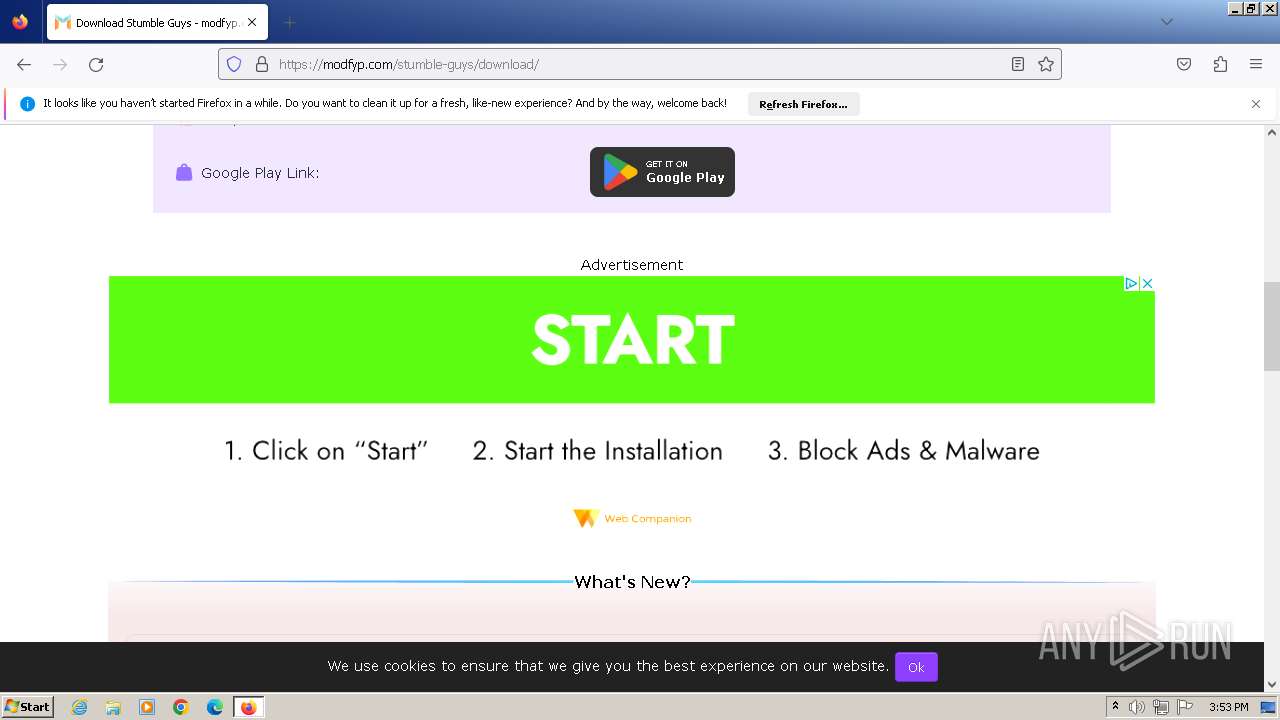Open Action Center flag icon
This screenshot has width=1280, height=720.
1185,707
